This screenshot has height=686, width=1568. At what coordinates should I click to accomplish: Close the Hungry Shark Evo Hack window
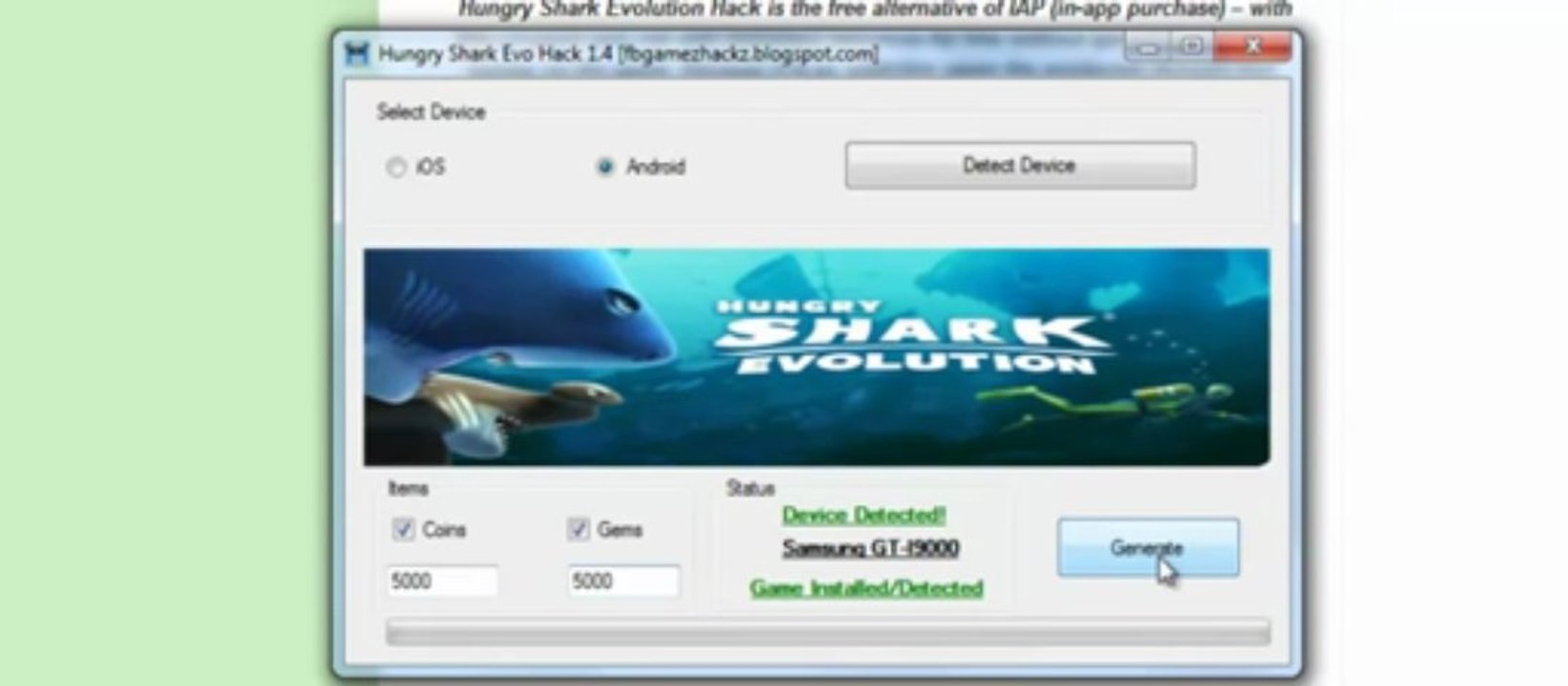pyautogui.click(x=1252, y=46)
